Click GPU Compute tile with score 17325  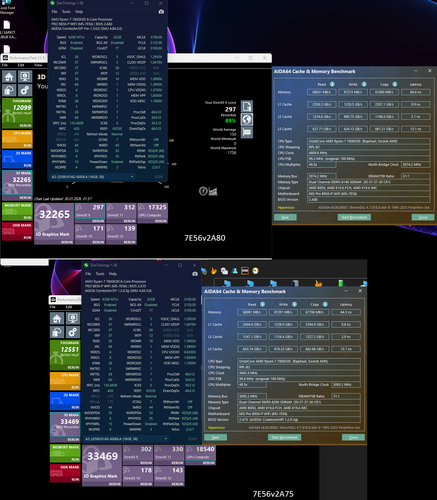pyautogui.click(x=153, y=213)
